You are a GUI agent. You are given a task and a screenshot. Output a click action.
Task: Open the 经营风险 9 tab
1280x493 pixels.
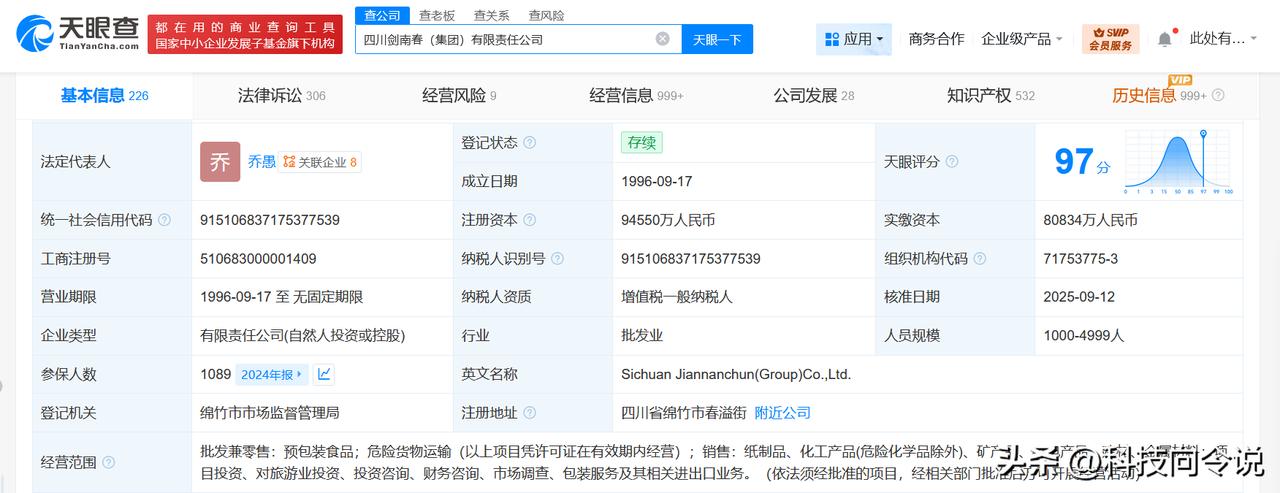coord(459,96)
